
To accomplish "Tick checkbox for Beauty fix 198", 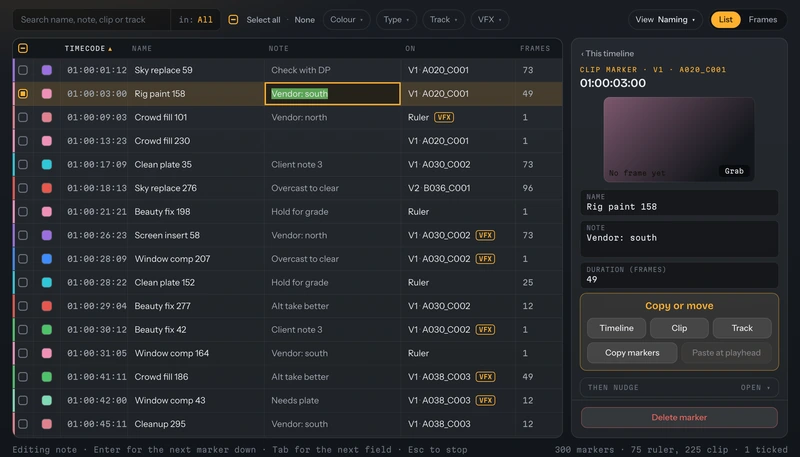I will tap(23, 212).
